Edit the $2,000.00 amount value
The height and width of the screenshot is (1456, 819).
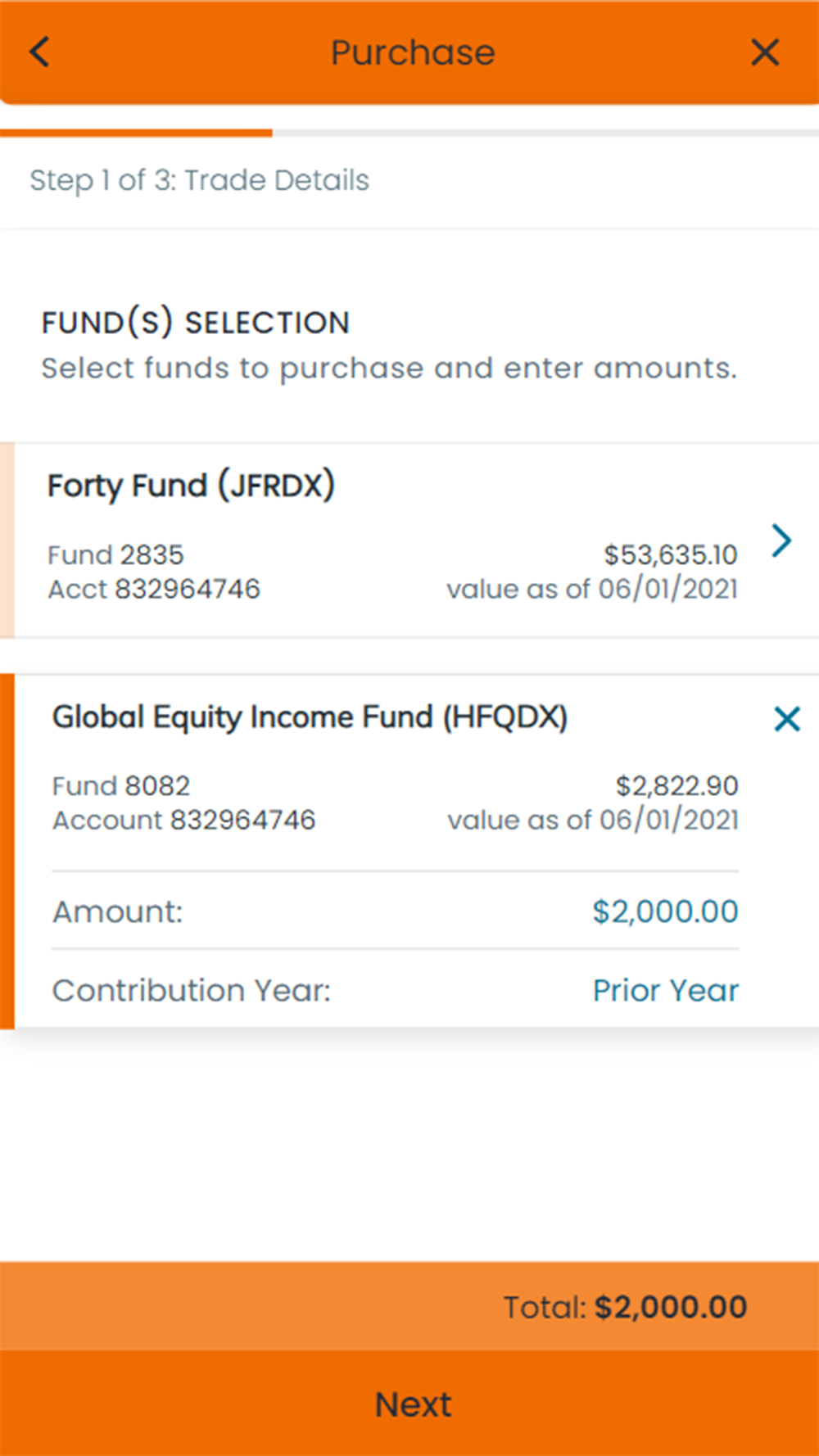click(665, 911)
